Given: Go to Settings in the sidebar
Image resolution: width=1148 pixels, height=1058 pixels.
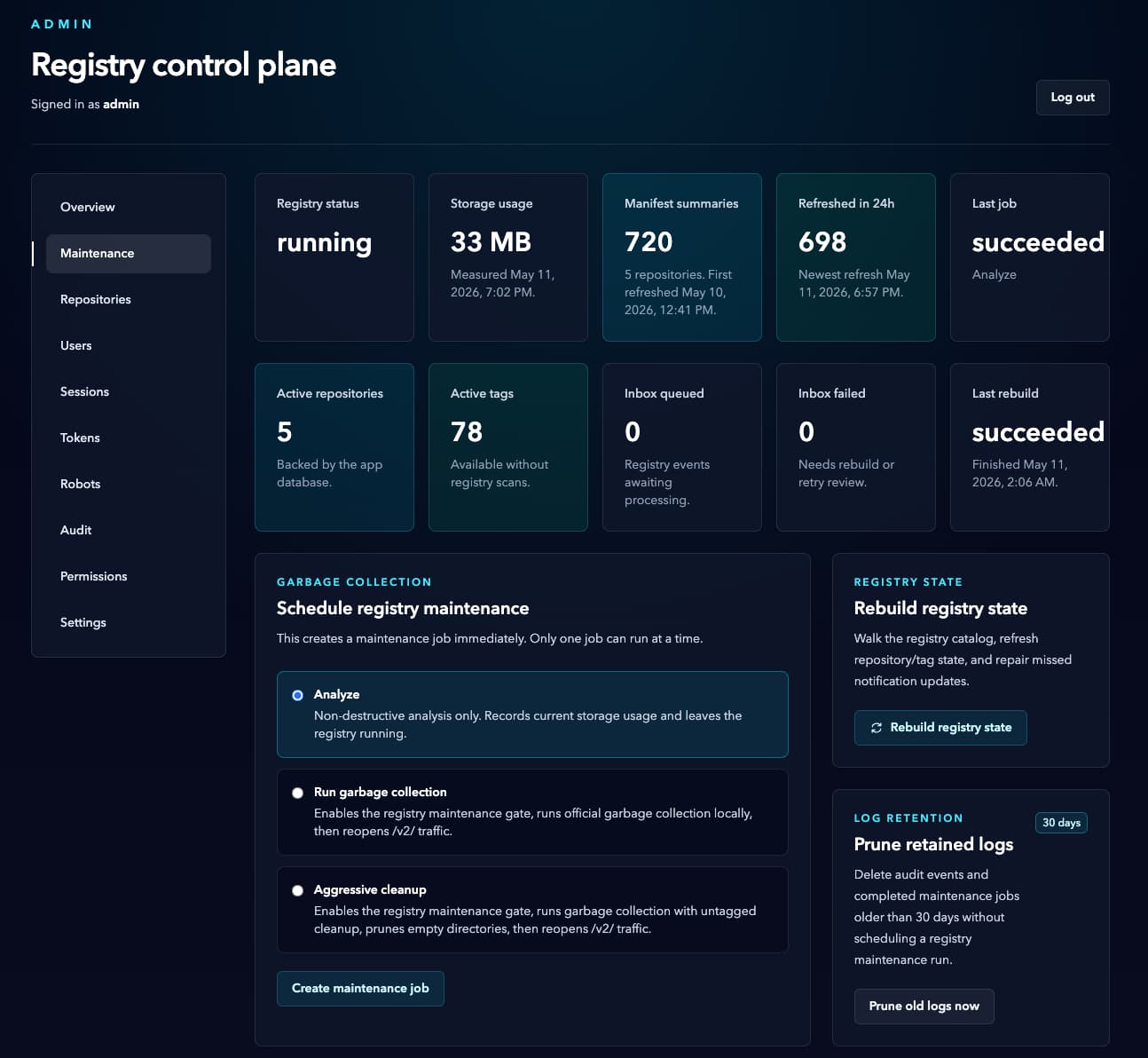Looking at the screenshot, I should click(x=129, y=622).
